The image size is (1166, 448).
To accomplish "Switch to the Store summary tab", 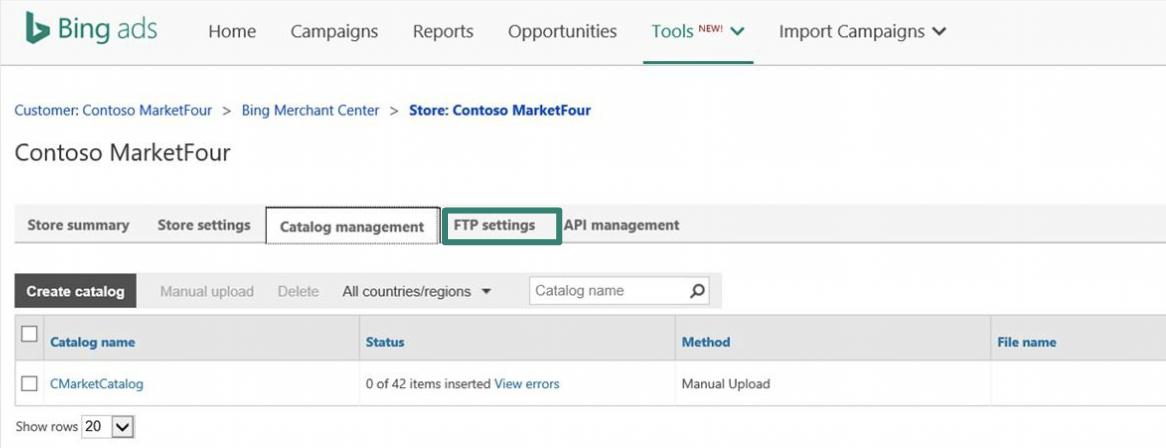I will point(78,225).
